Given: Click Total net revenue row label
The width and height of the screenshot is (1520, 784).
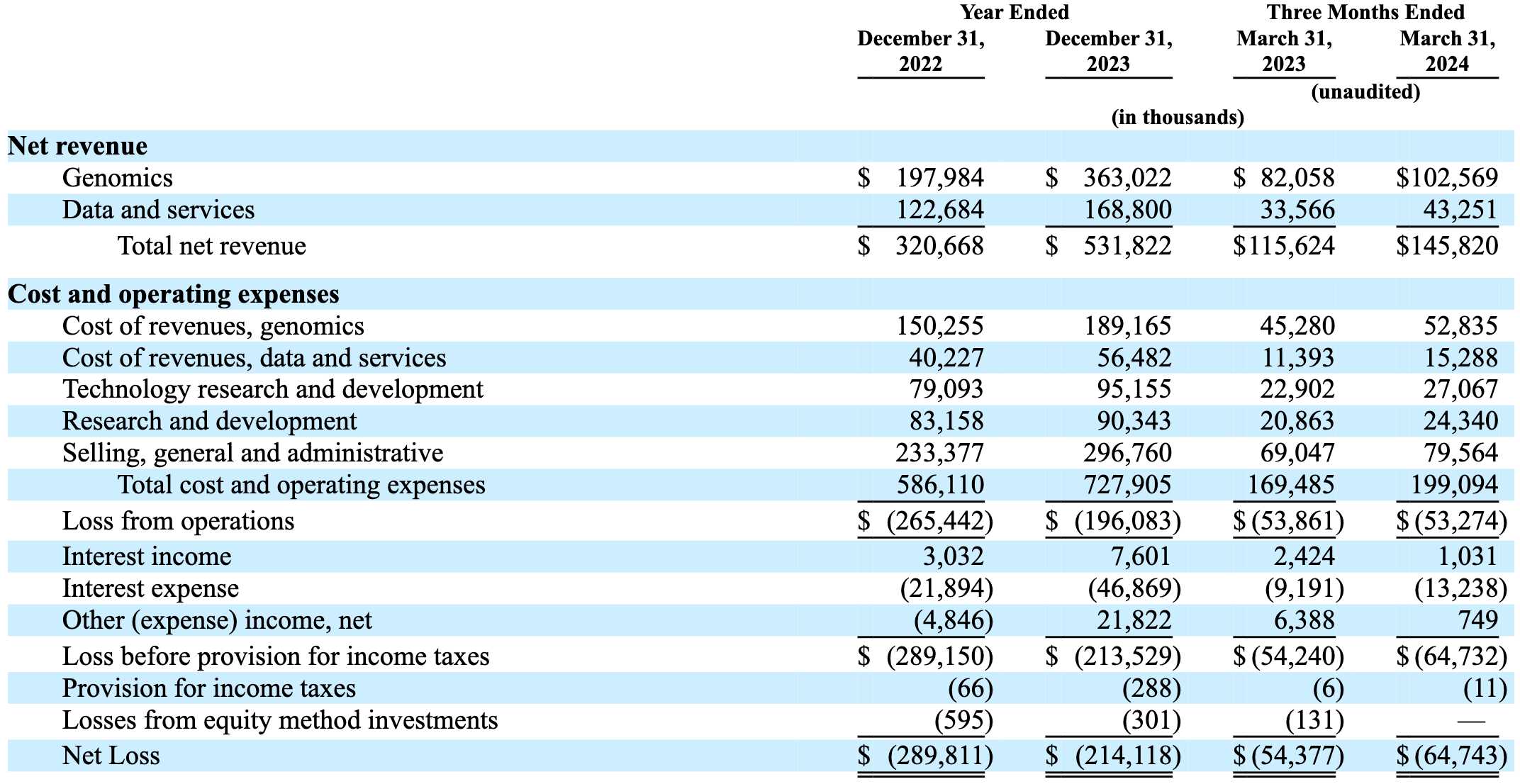Looking at the screenshot, I should [211, 246].
